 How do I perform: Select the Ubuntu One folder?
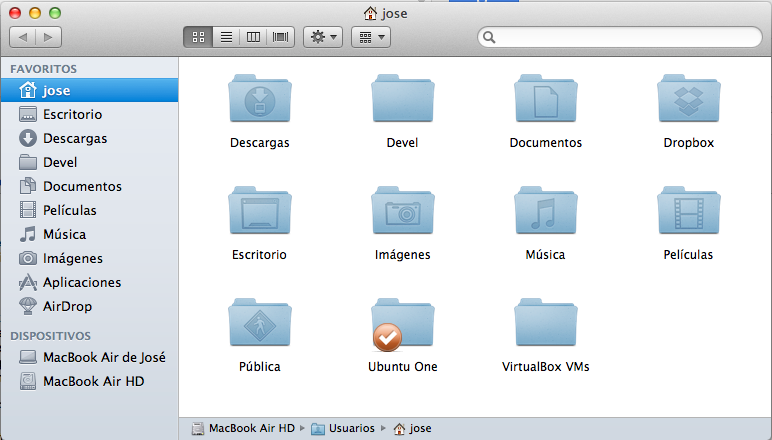click(x=402, y=324)
